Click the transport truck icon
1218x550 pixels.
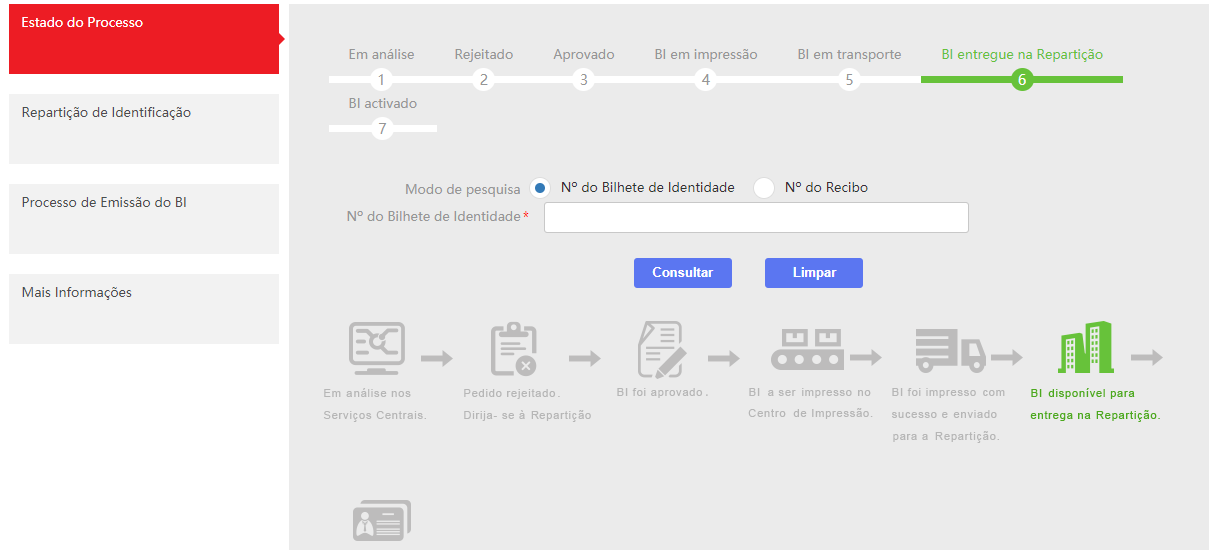[951, 349]
